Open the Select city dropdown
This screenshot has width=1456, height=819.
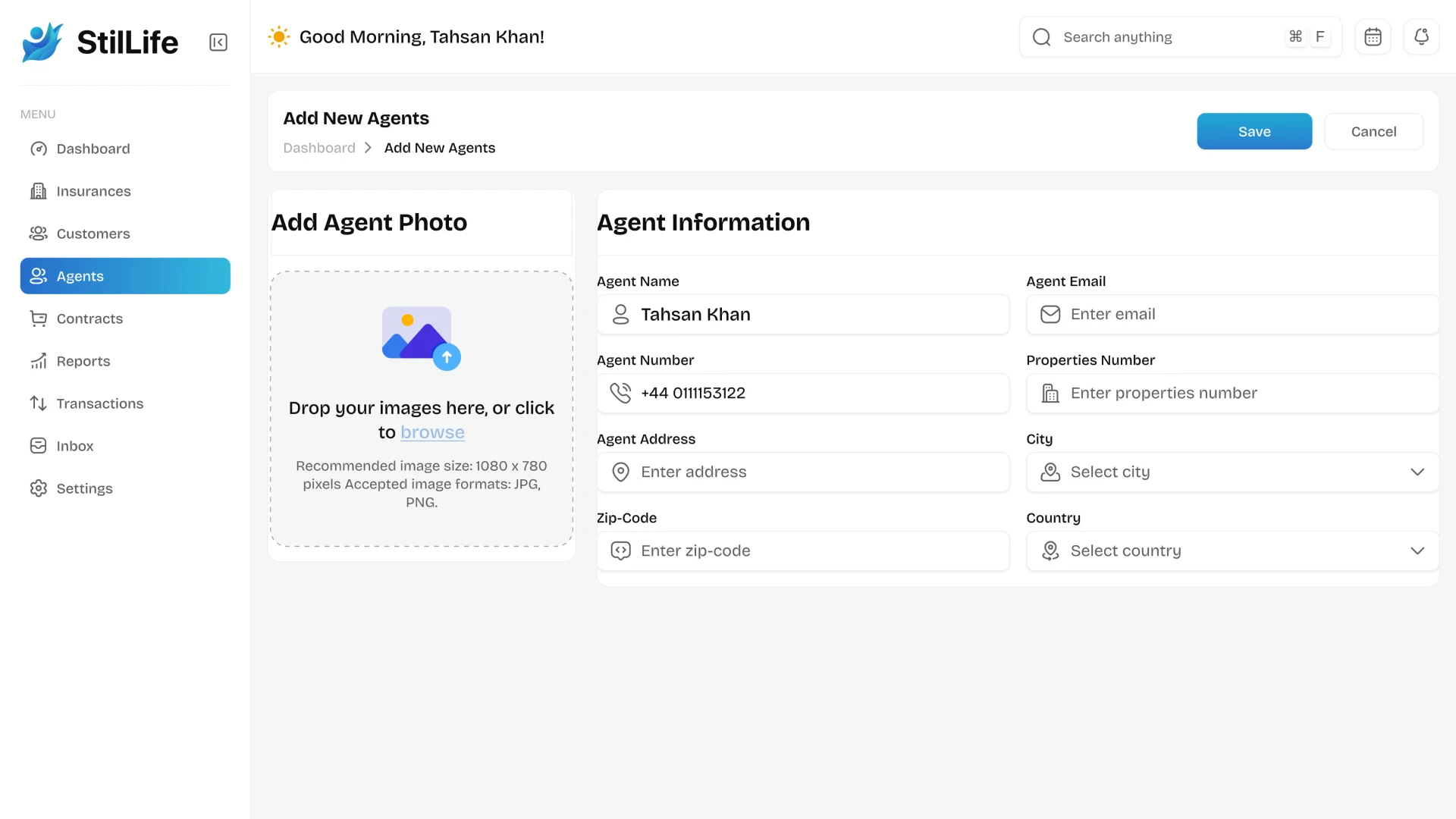[1231, 472]
